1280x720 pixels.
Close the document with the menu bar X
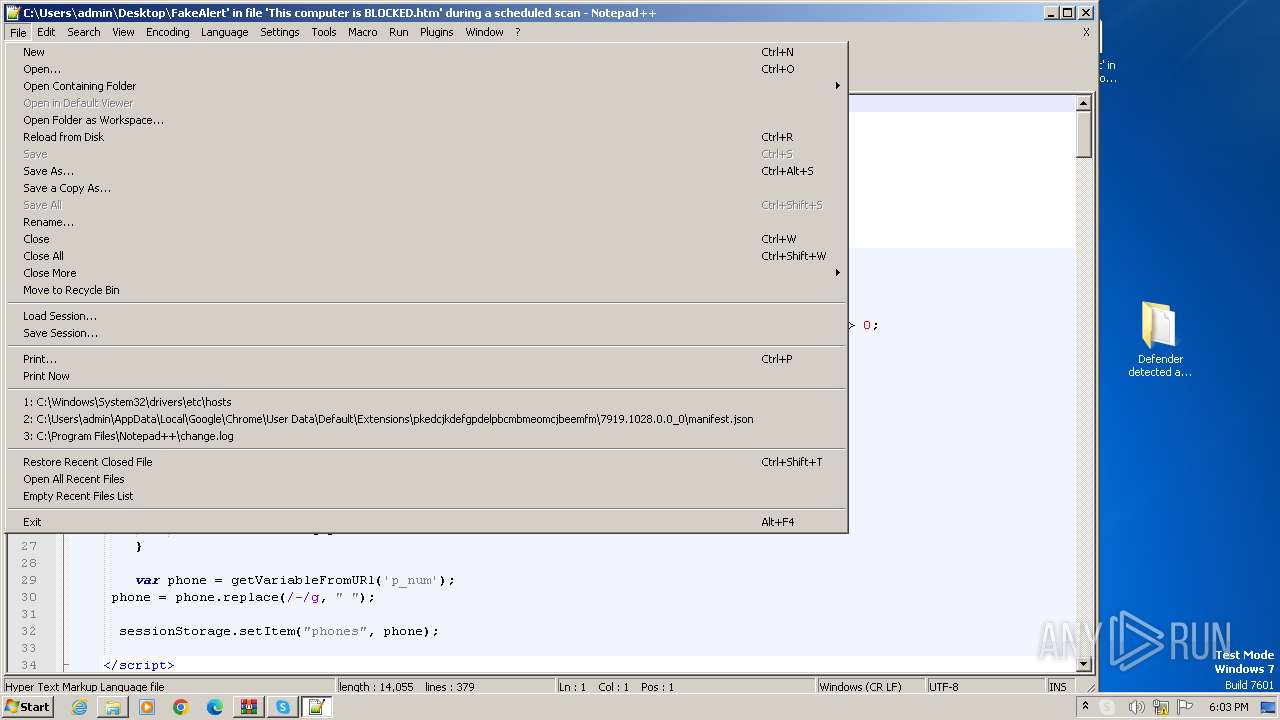[x=1086, y=32]
